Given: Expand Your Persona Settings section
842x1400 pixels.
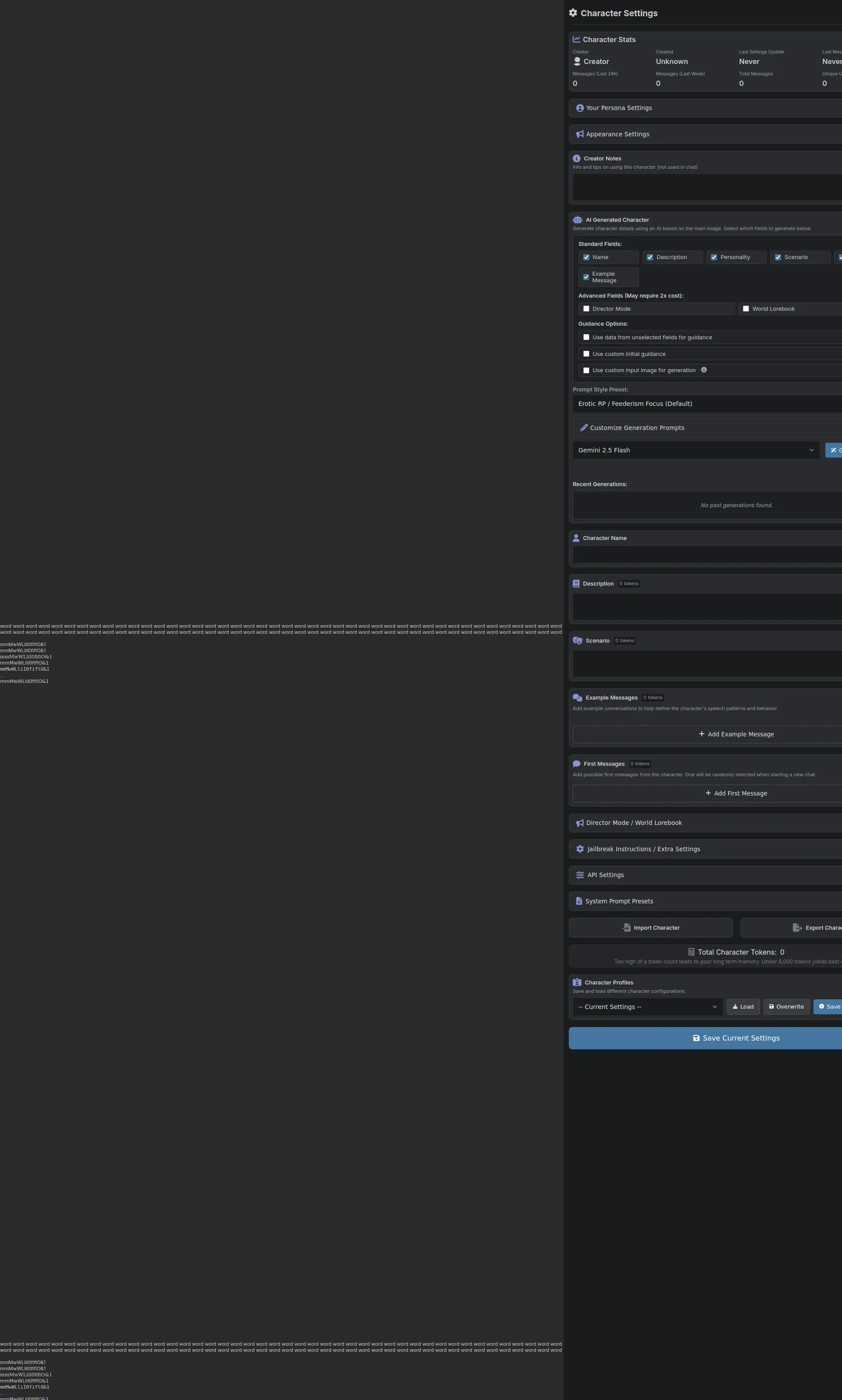Looking at the screenshot, I should pyautogui.click(x=705, y=108).
